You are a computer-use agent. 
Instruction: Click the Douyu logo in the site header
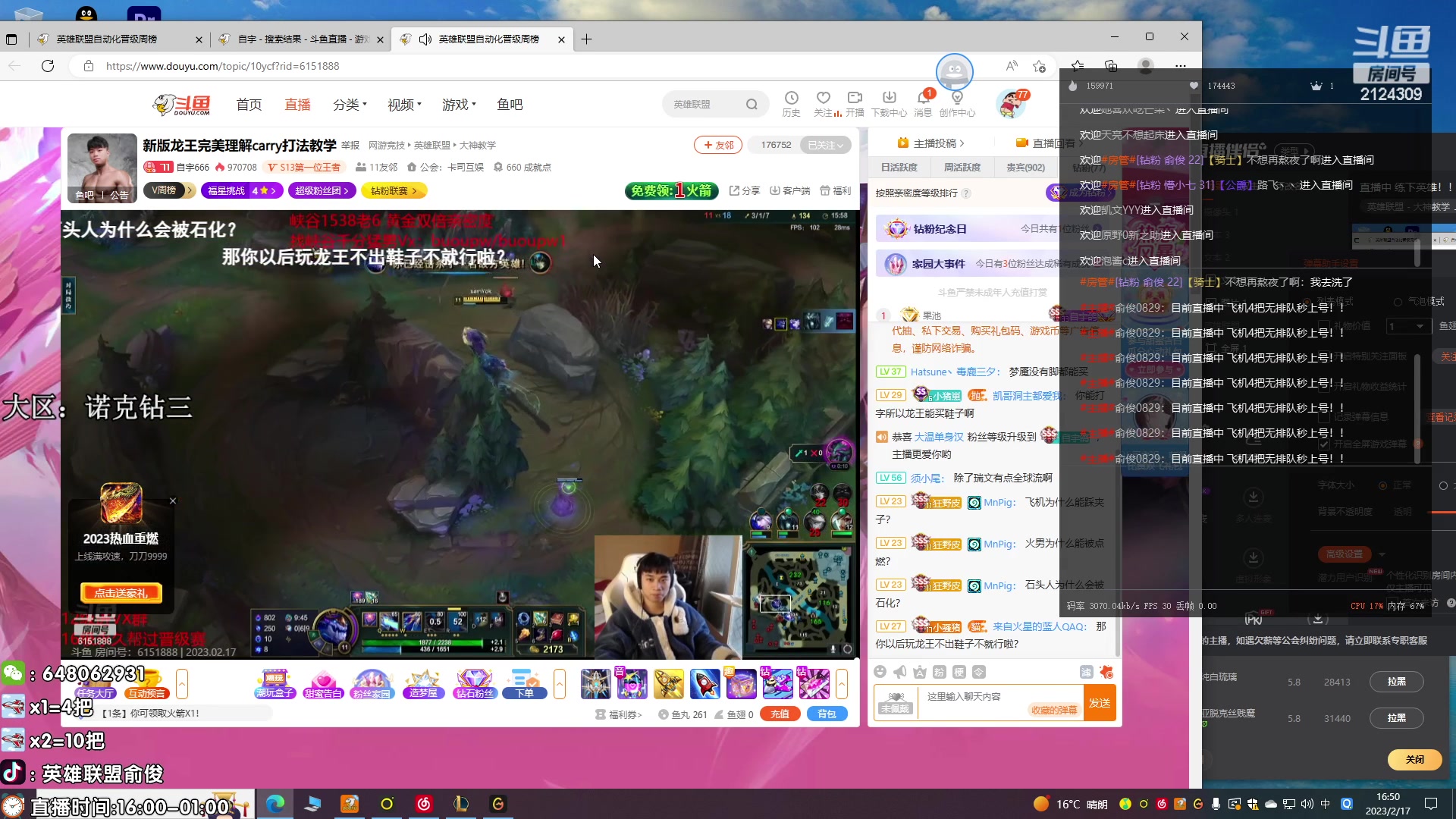click(x=181, y=105)
